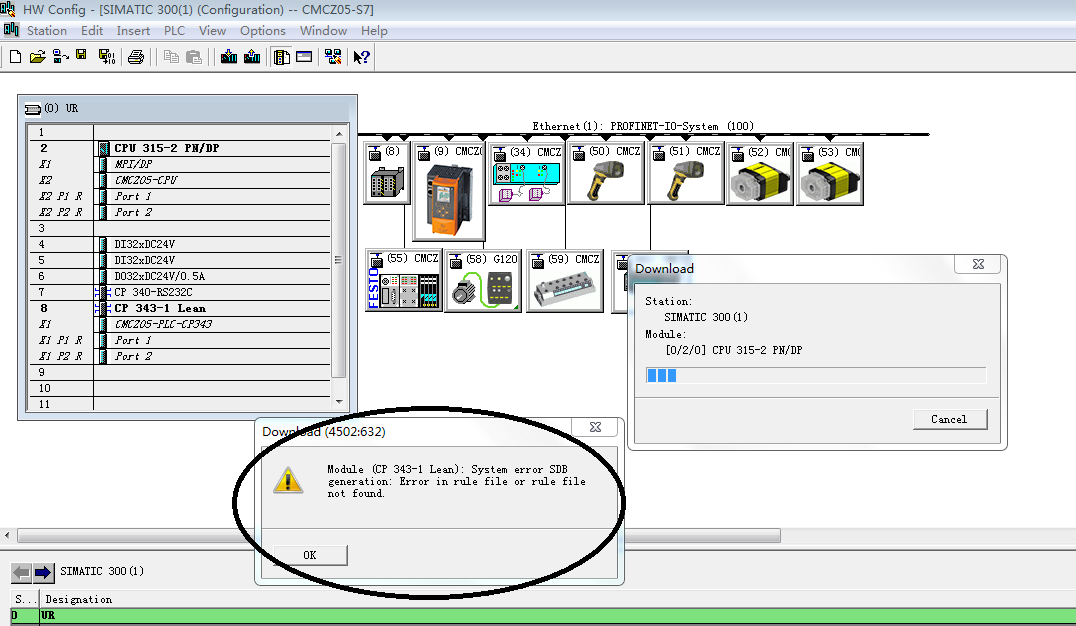Click OK in the Download error dialog

(310, 555)
